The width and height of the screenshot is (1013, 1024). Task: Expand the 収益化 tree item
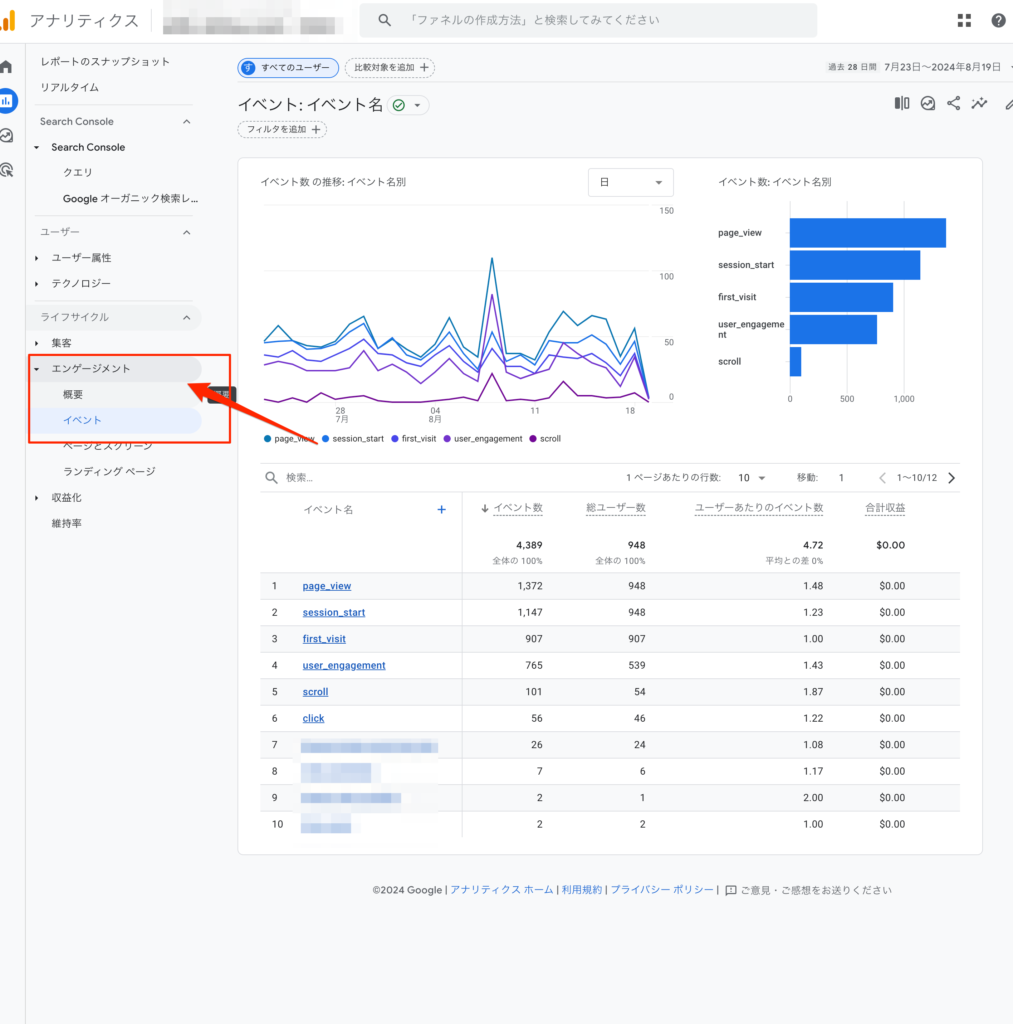pos(37,498)
